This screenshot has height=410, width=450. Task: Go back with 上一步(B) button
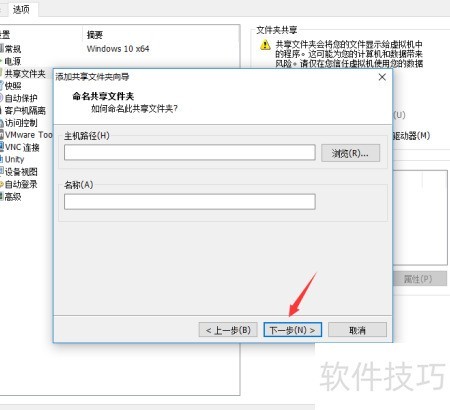coord(228,330)
